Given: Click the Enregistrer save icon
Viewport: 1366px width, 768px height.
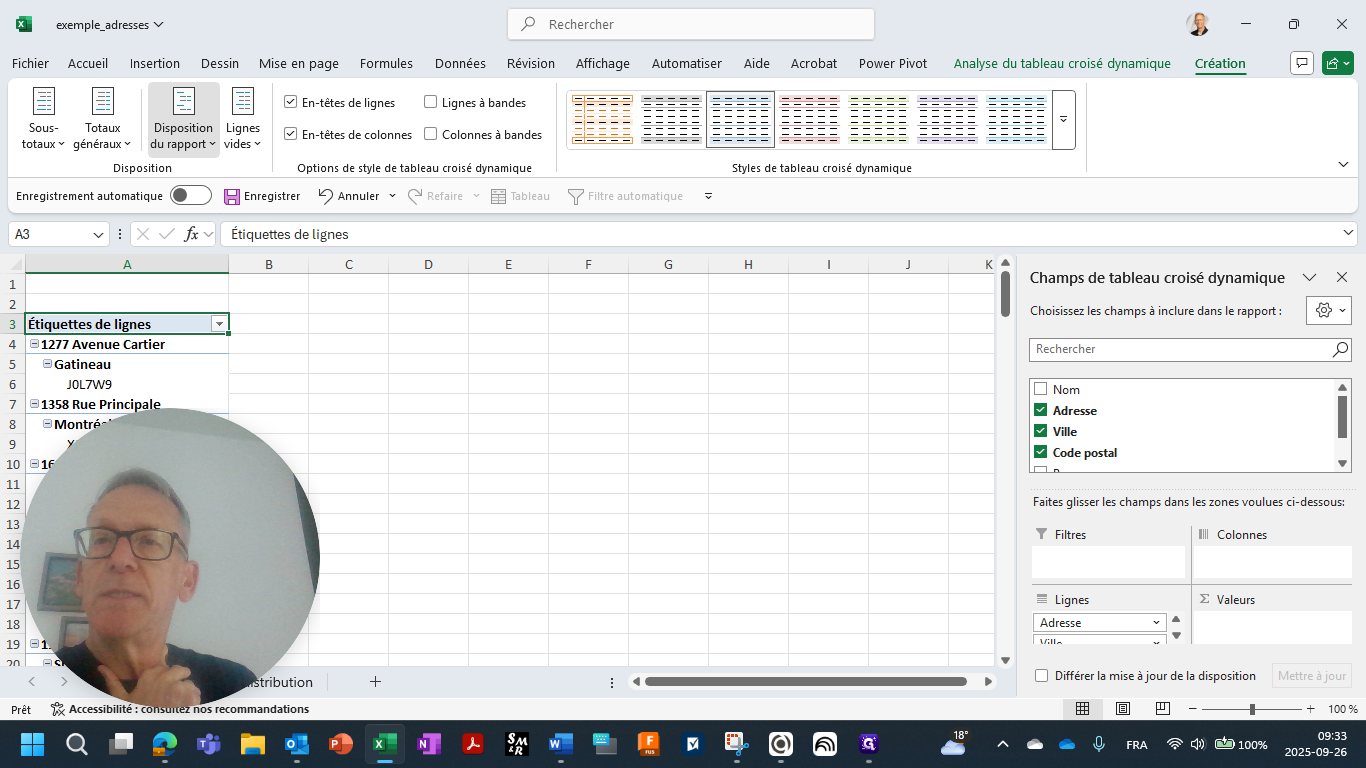Looking at the screenshot, I should click(x=232, y=197).
